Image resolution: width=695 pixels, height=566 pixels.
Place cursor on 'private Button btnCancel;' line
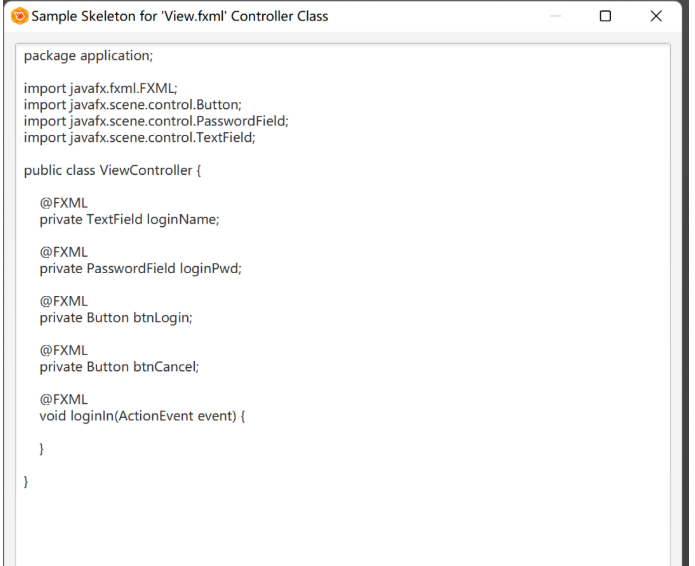click(120, 366)
